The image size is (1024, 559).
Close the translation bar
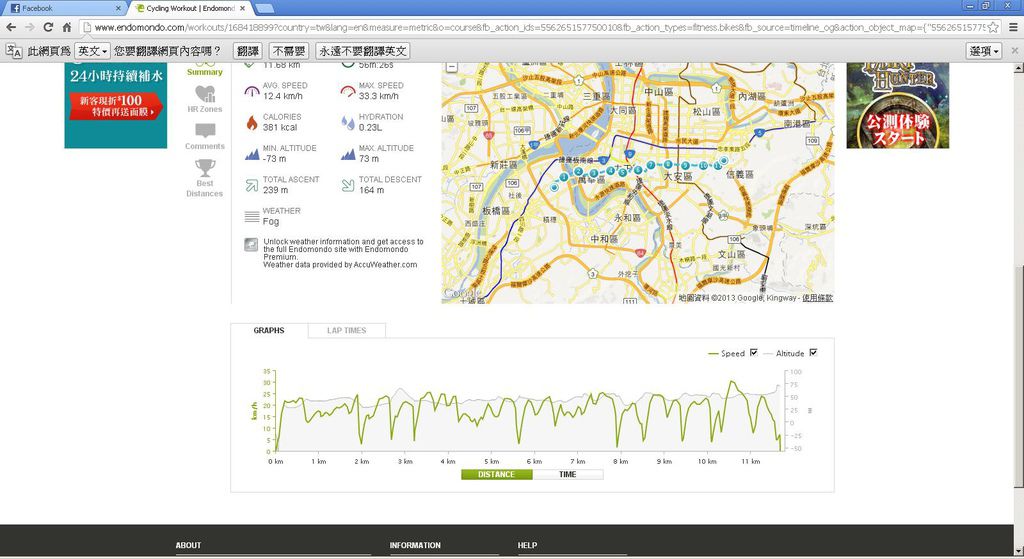click(1014, 51)
